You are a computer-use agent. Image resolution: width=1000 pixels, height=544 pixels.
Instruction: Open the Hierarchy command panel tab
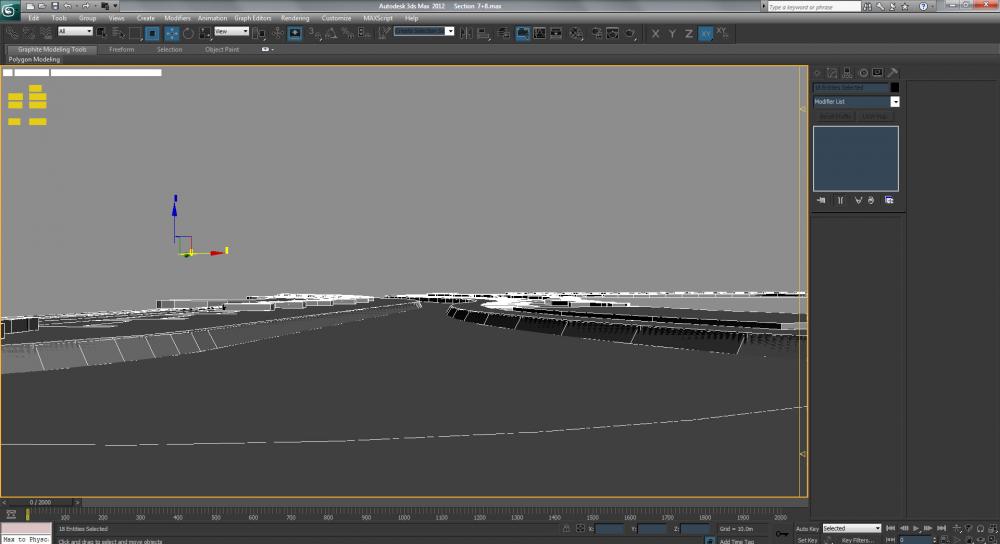click(847, 73)
